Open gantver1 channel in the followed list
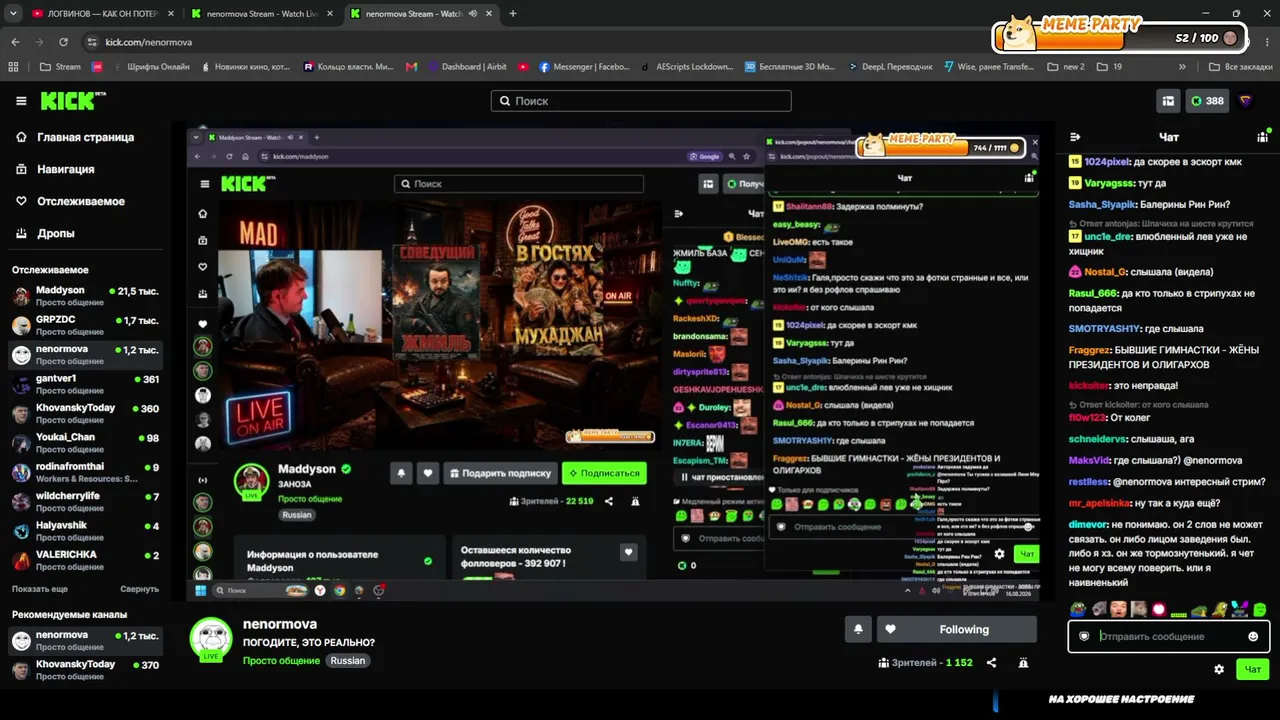The height and width of the screenshot is (720, 1280). coord(86,384)
